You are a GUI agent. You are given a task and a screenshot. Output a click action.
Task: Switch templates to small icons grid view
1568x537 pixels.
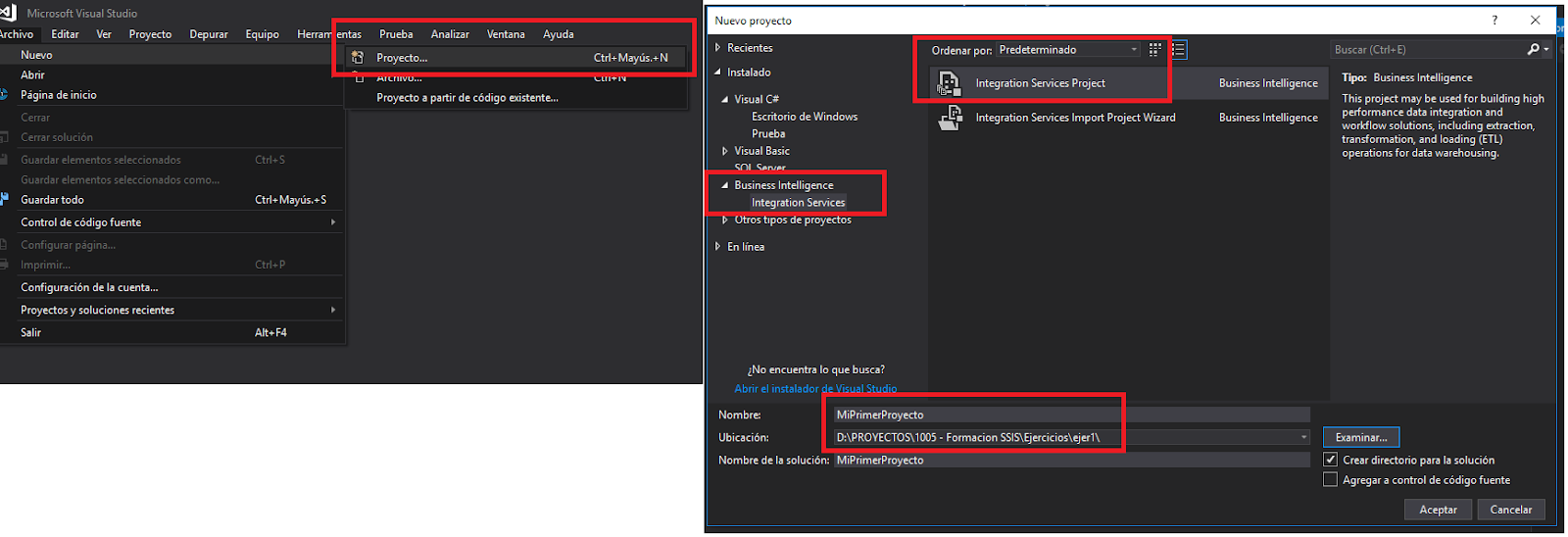click(1155, 50)
